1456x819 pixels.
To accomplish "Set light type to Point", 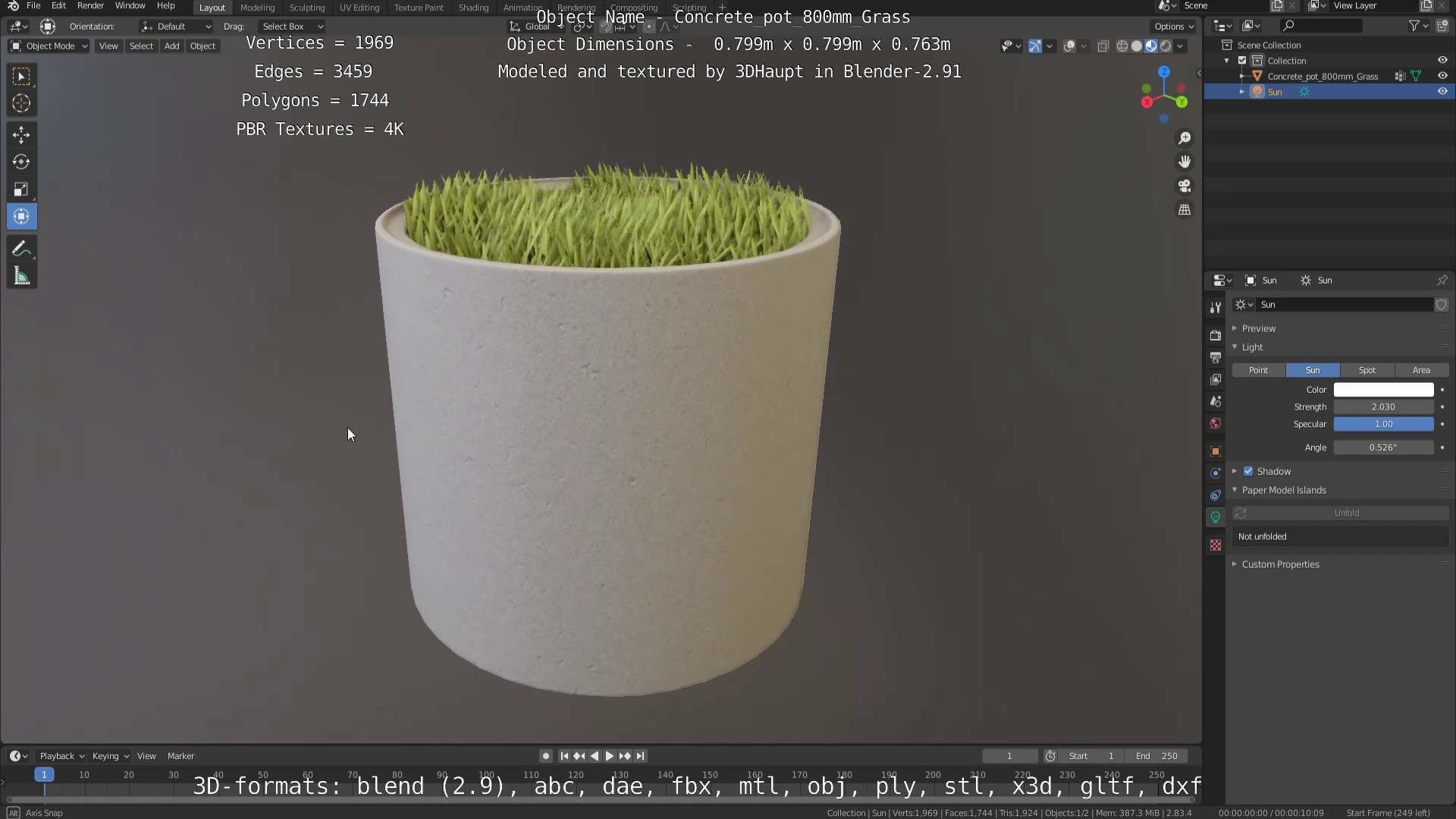I will tap(1259, 370).
